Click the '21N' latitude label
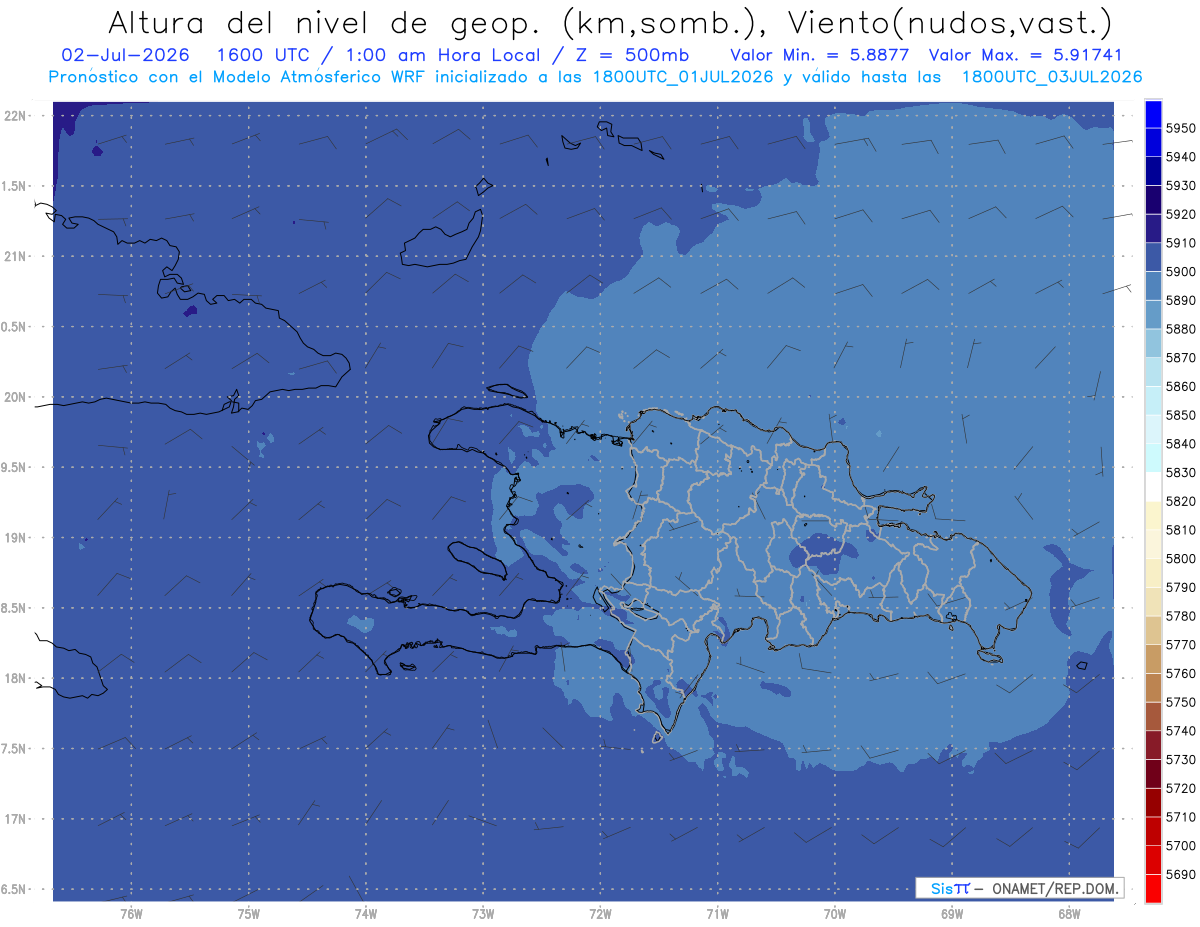 coord(17,256)
